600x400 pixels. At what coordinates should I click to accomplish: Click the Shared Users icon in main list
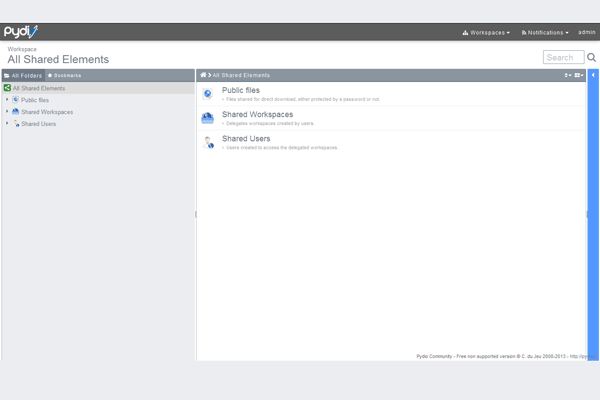tap(208, 143)
